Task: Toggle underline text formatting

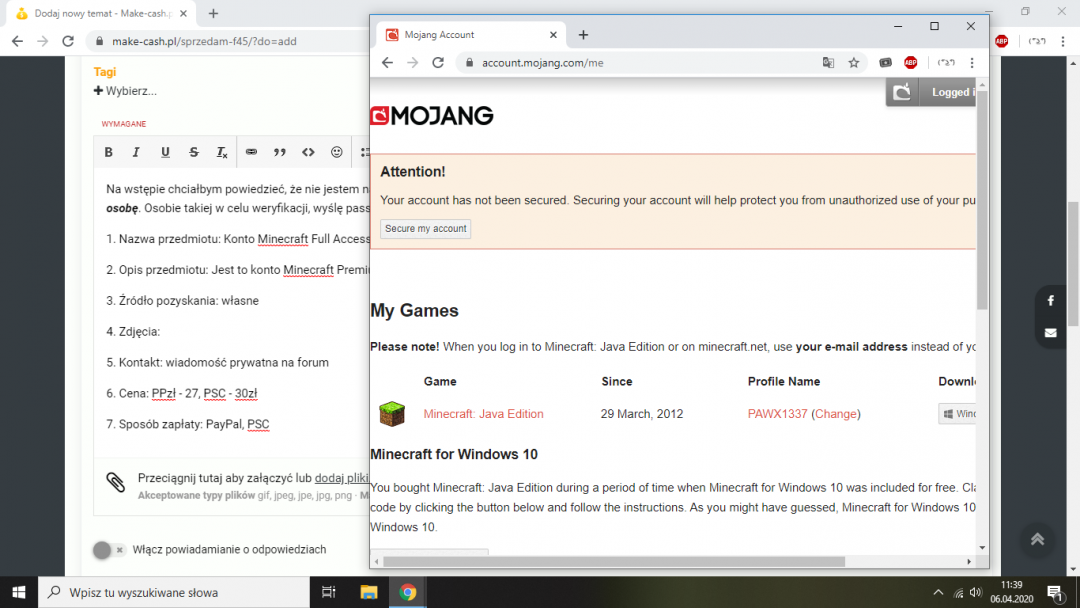Action: (x=165, y=152)
